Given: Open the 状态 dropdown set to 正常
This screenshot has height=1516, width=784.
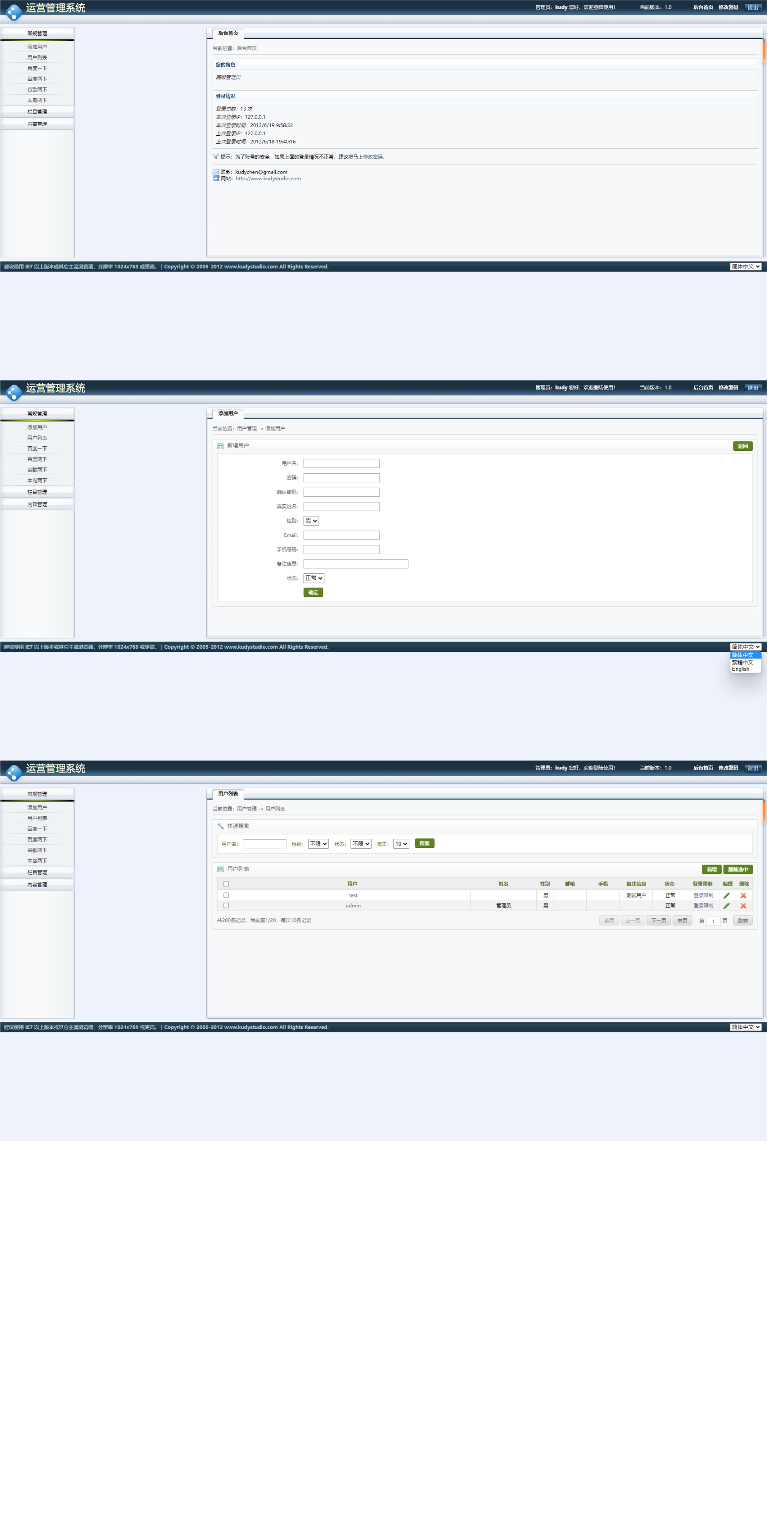Looking at the screenshot, I should [x=314, y=578].
